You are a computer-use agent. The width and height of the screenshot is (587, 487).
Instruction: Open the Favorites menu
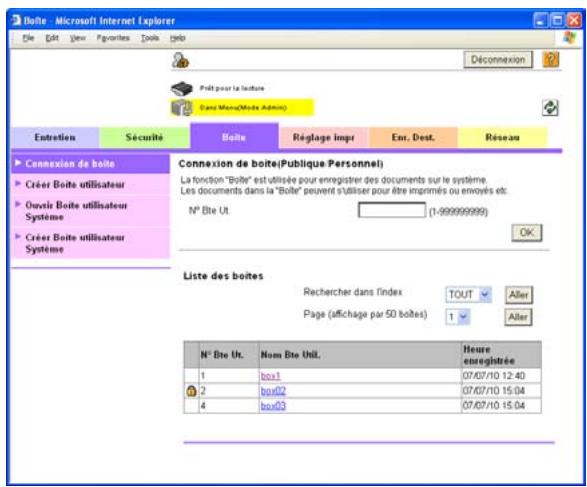pyautogui.click(x=113, y=38)
